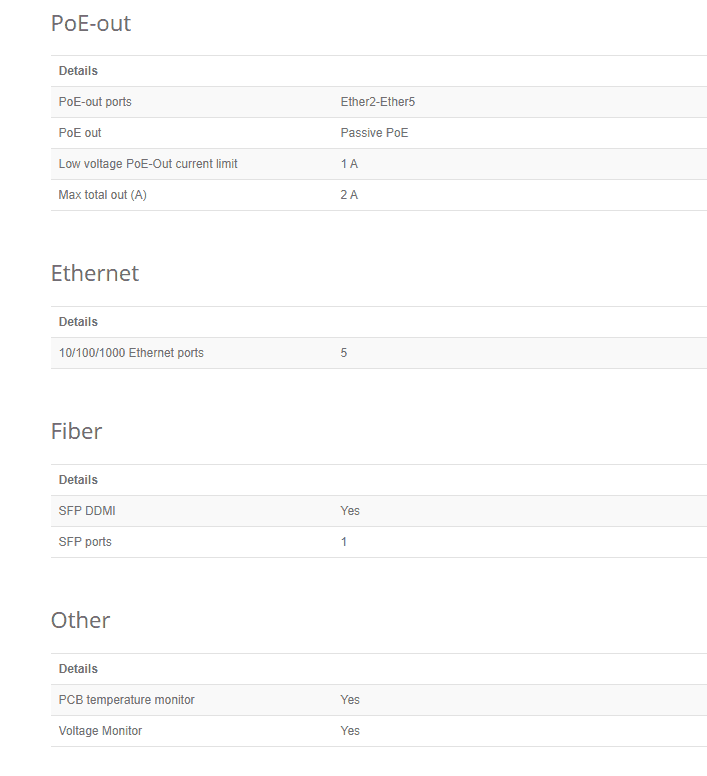
Task: Select the Ether2-Ether5 value text
Action: pos(378,102)
